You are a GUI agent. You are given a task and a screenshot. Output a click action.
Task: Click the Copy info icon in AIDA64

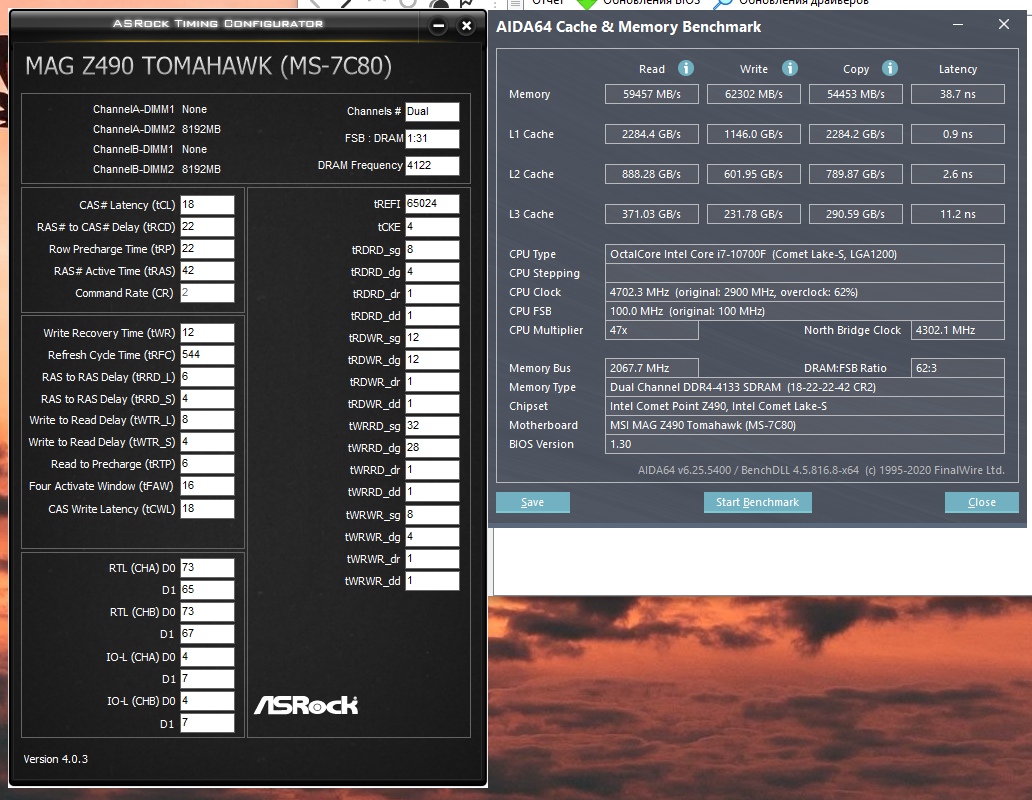click(x=890, y=68)
